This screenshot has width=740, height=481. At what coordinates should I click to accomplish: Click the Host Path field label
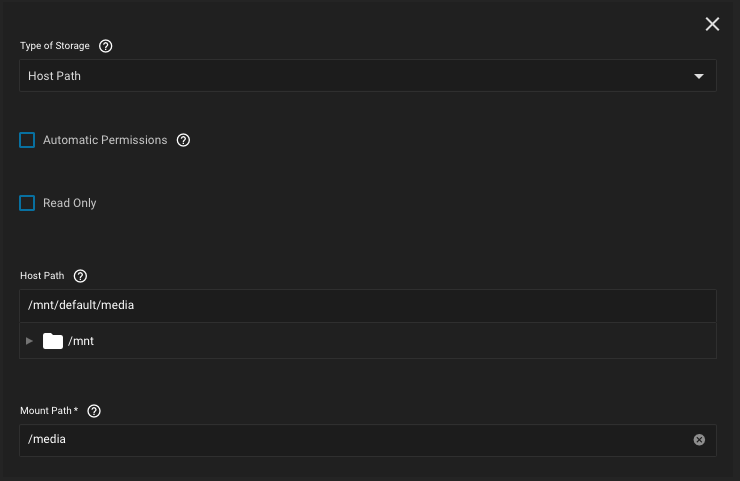[x=42, y=276]
